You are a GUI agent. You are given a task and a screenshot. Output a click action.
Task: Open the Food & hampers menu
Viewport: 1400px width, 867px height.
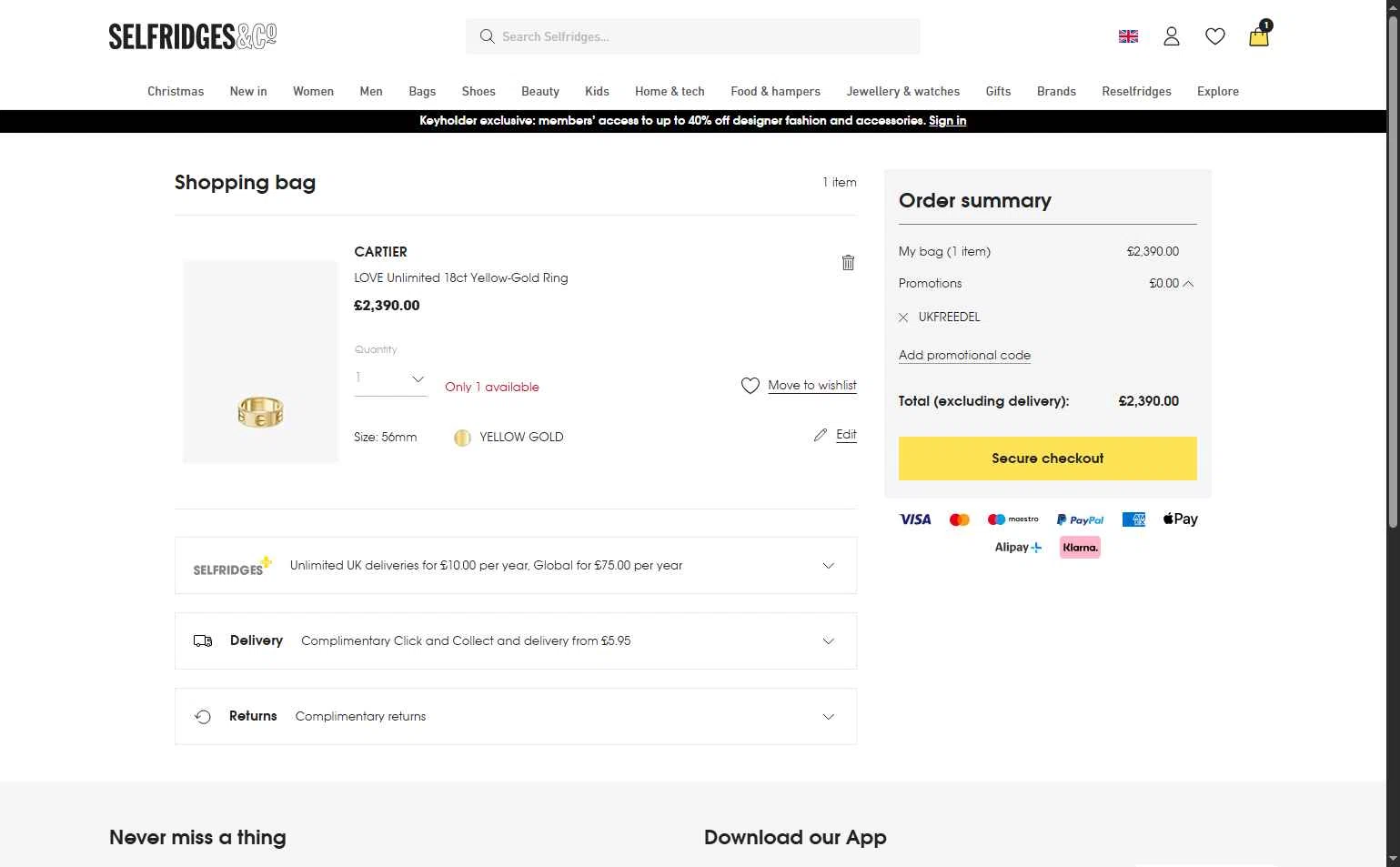(x=775, y=91)
